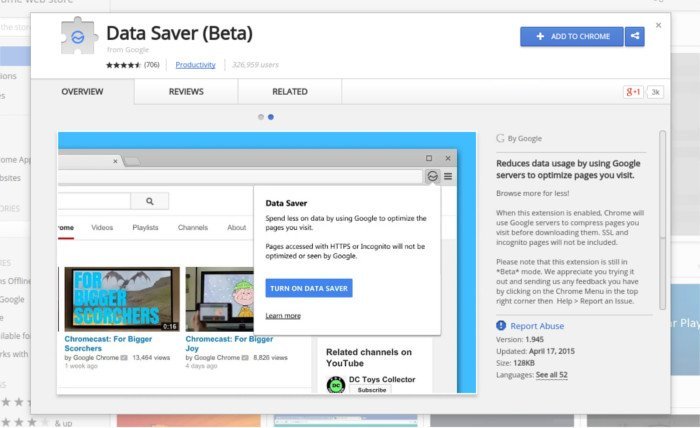Switch to the Reviews tab
This screenshot has width=700, height=428.
click(x=186, y=91)
